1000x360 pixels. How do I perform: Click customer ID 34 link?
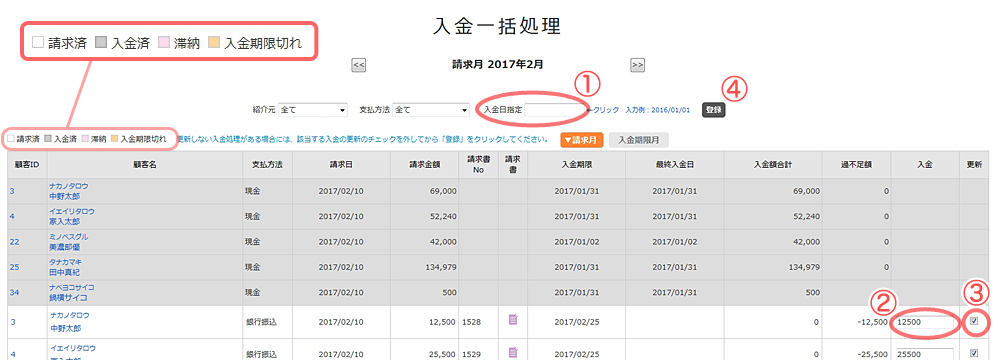click(13, 292)
